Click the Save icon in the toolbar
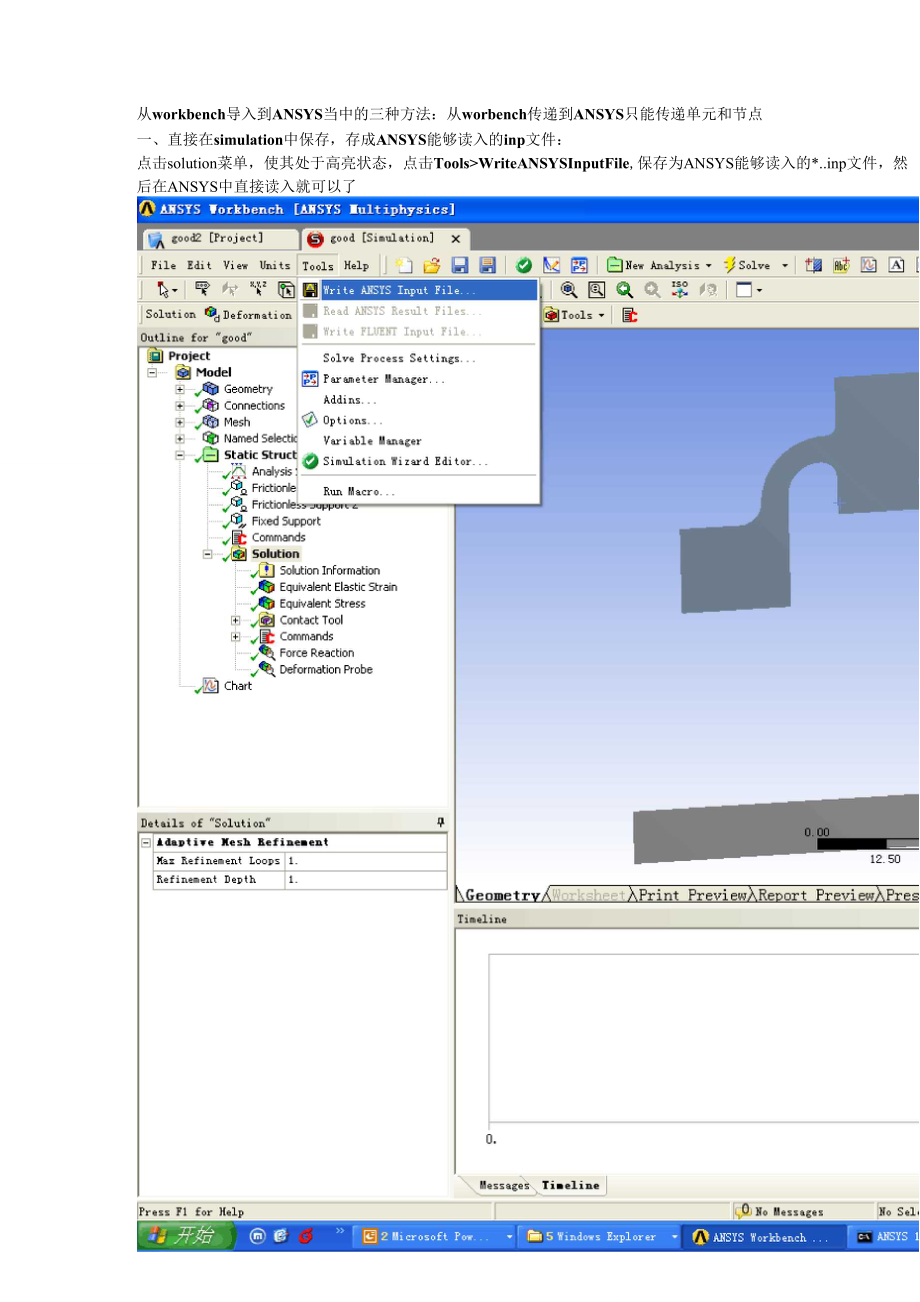 click(x=461, y=265)
